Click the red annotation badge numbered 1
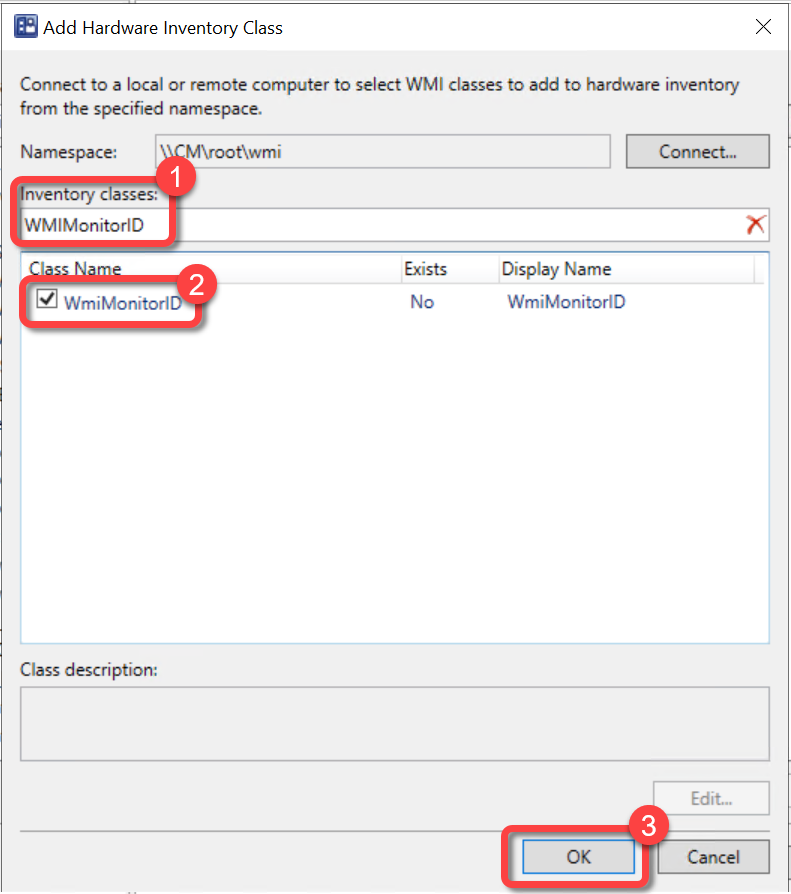This screenshot has height=894, width=791. coord(176,181)
